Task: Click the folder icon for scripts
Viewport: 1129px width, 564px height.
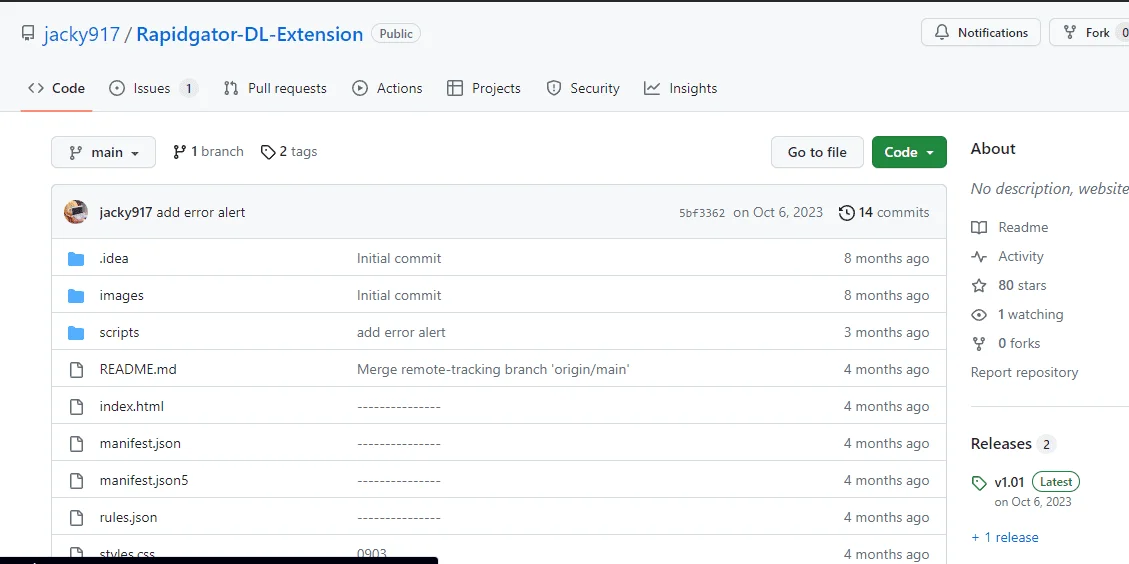Action: coord(76,333)
